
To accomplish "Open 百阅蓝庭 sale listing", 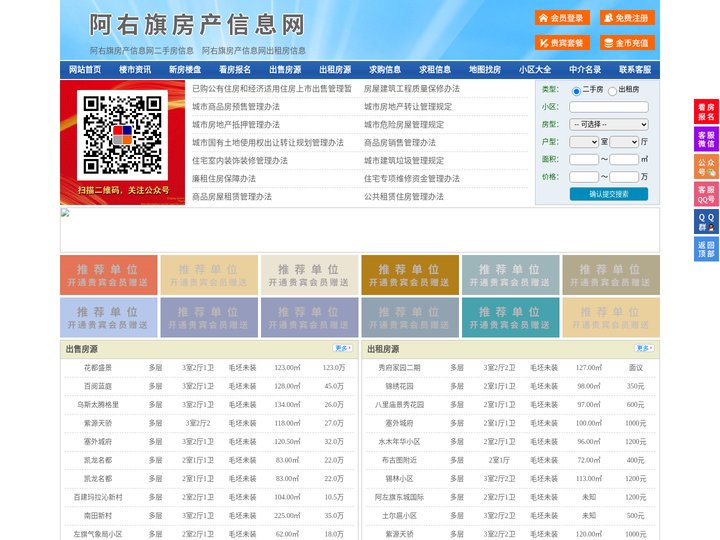I will click(x=98, y=386).
